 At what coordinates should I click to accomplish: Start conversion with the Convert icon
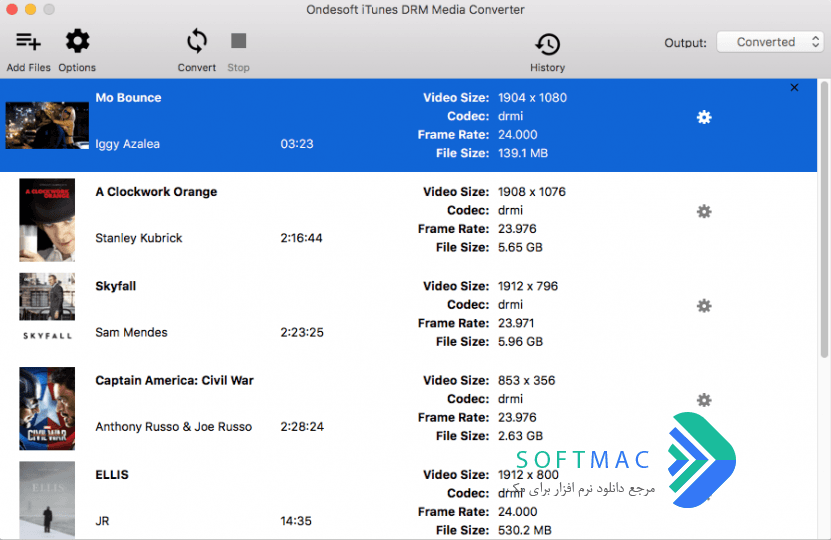coord(197,41)
